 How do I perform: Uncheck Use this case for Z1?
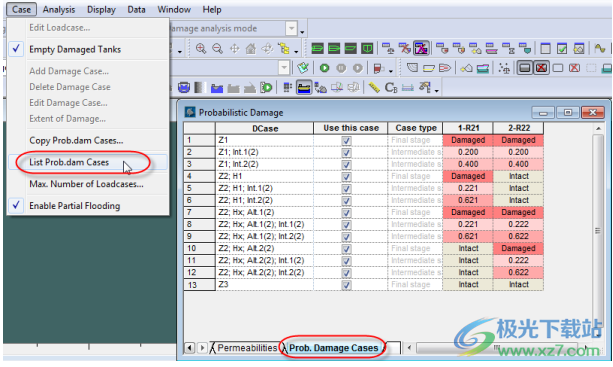(346, 141)
